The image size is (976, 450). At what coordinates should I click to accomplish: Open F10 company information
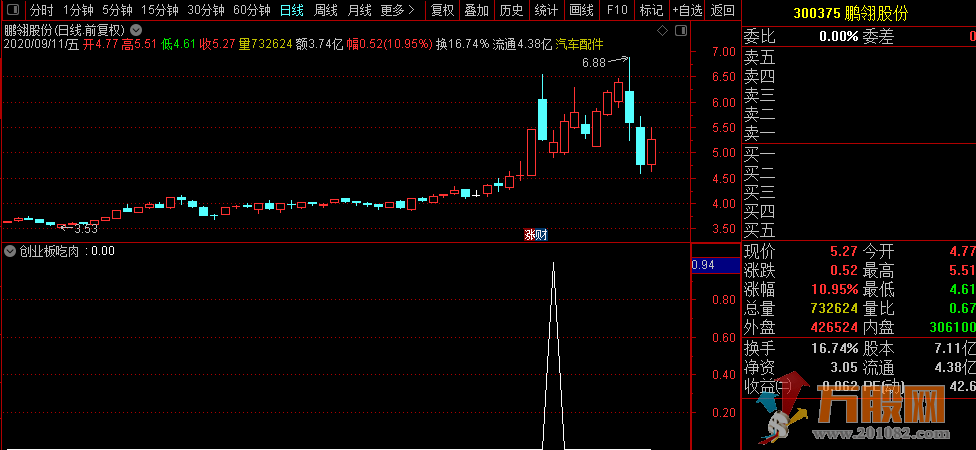point(617,10)
